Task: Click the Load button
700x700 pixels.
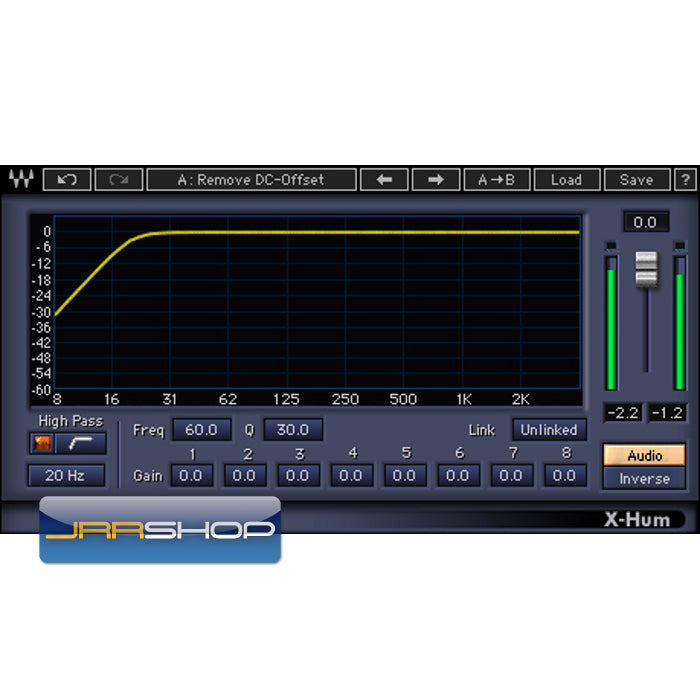Action: tap(567, 179)
